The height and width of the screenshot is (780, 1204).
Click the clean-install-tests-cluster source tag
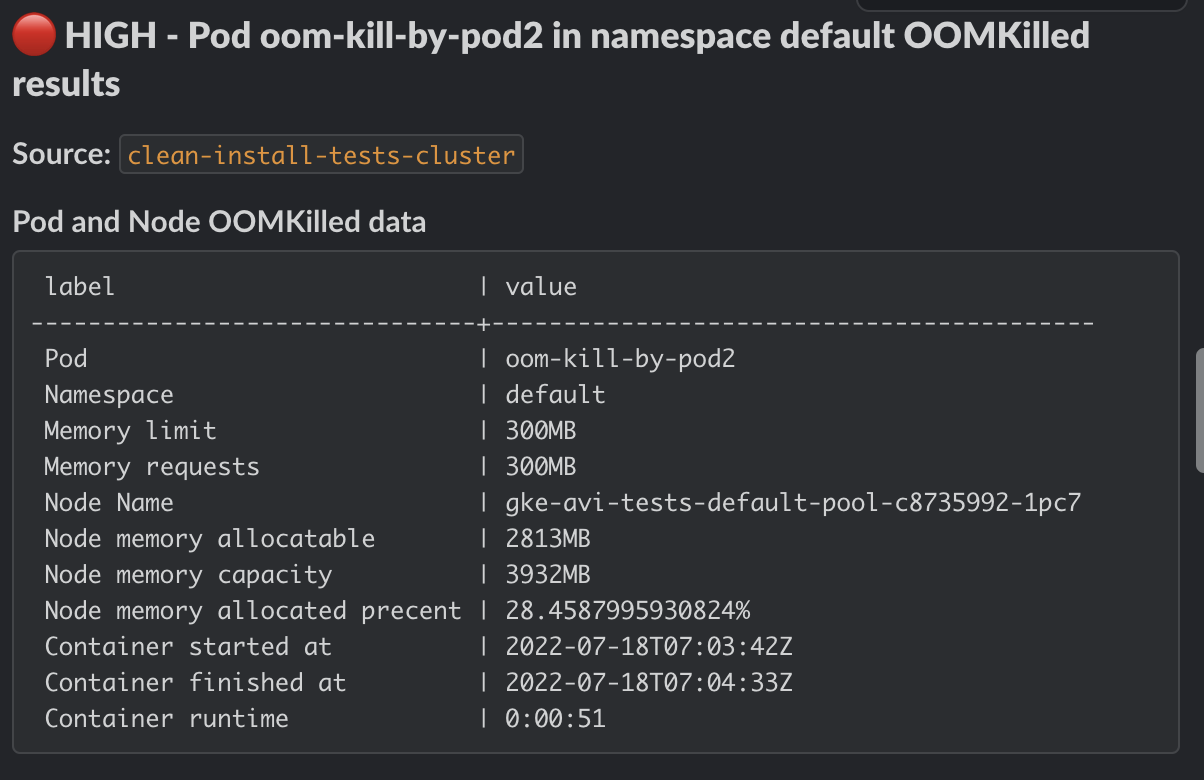[x=321, y=155]
